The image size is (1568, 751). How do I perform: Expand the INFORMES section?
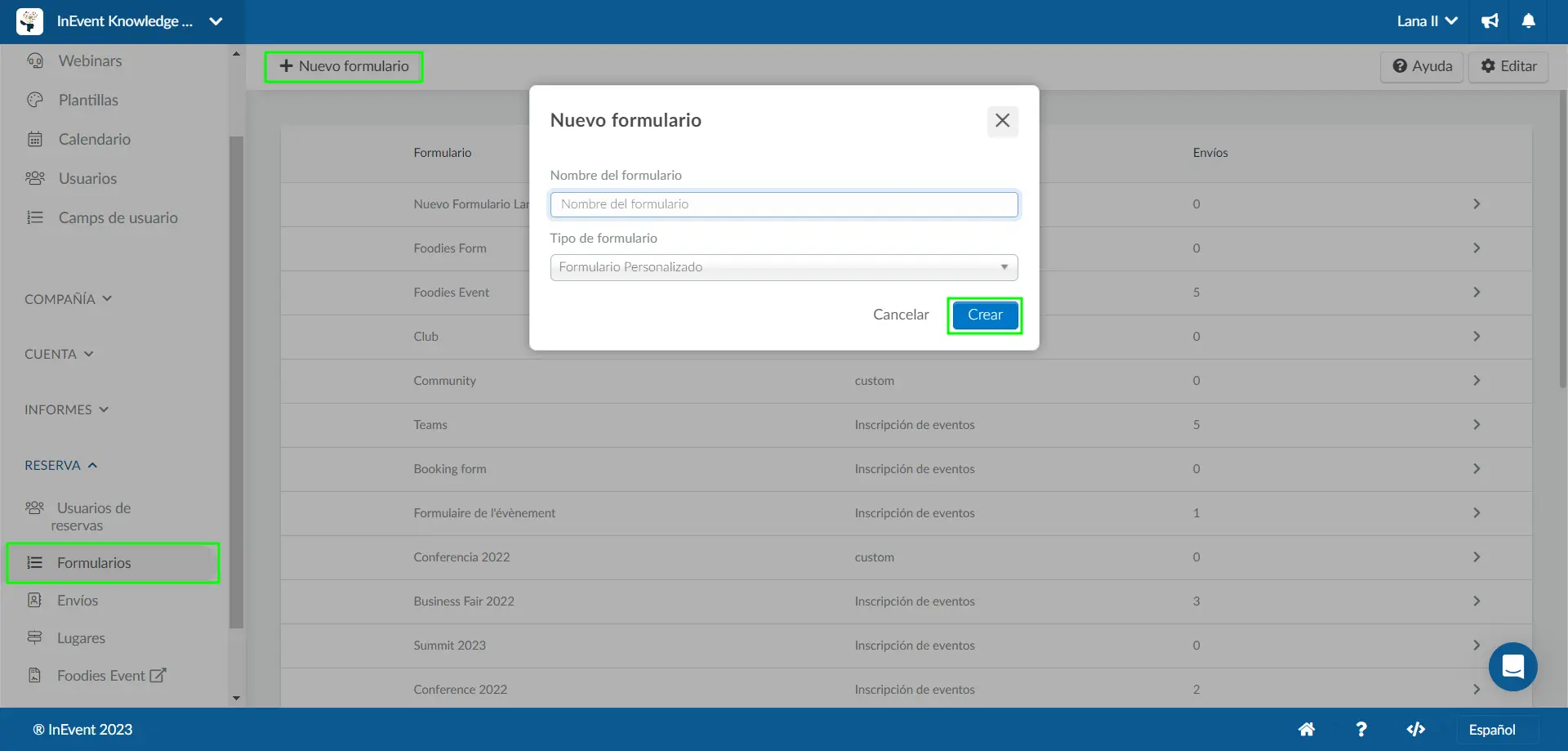pos(66,410)
